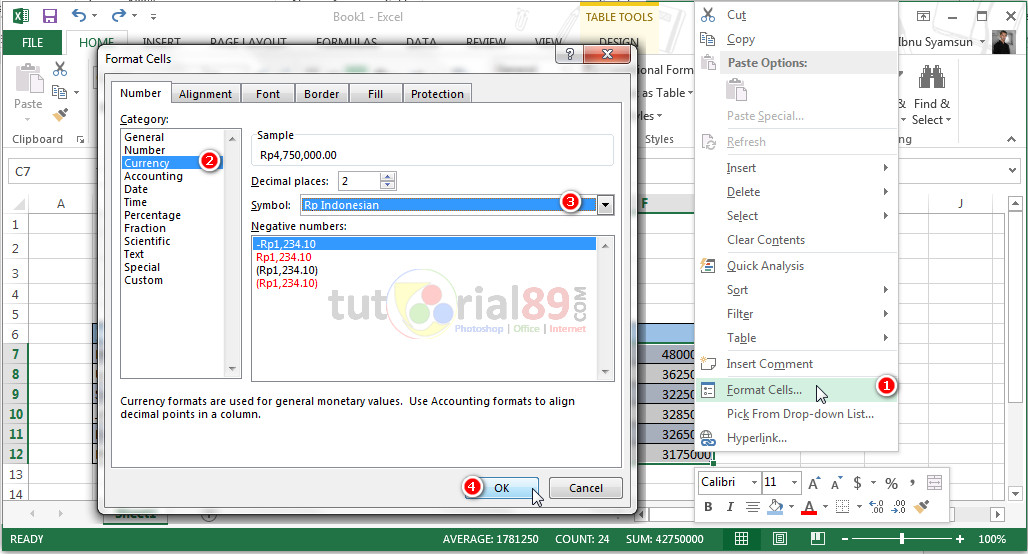Screen dimensions: 1028x554
Task: Toggle Bold in mini toolbar
Action: pyautogui.click(x=708, y=506)
